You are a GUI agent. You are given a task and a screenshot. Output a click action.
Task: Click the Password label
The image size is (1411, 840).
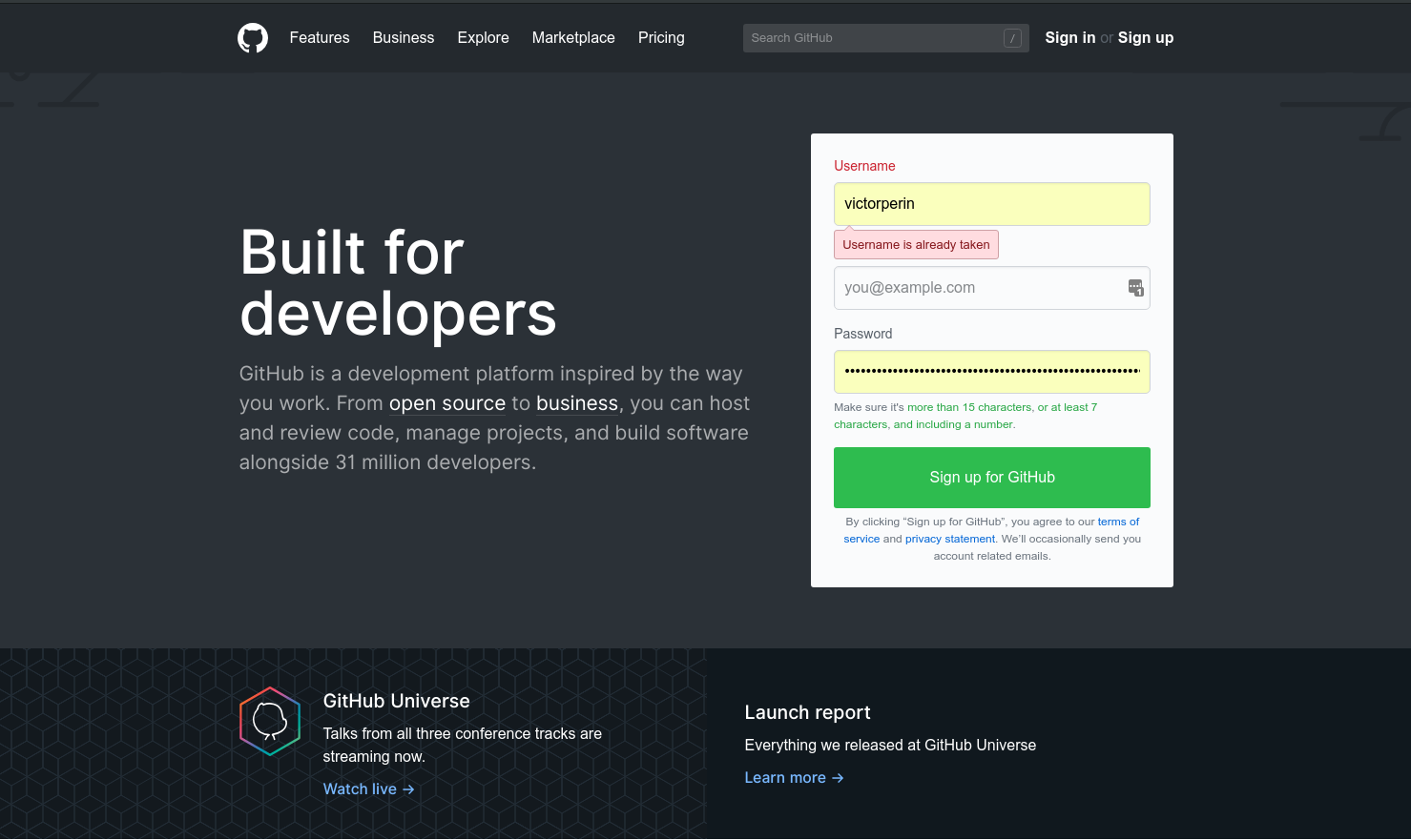(863, 334)
